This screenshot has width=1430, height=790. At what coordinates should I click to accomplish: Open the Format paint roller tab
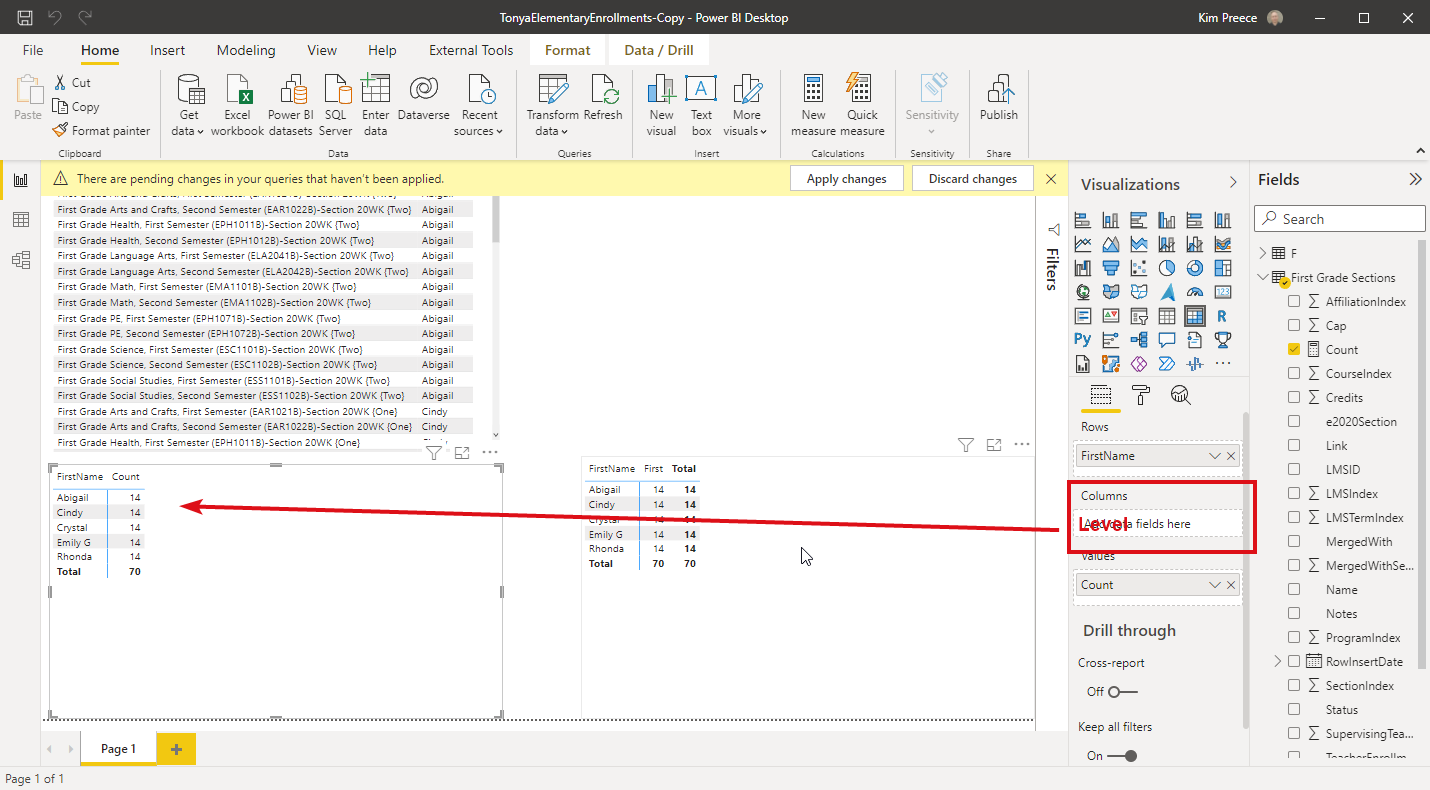click(1141, 395)
